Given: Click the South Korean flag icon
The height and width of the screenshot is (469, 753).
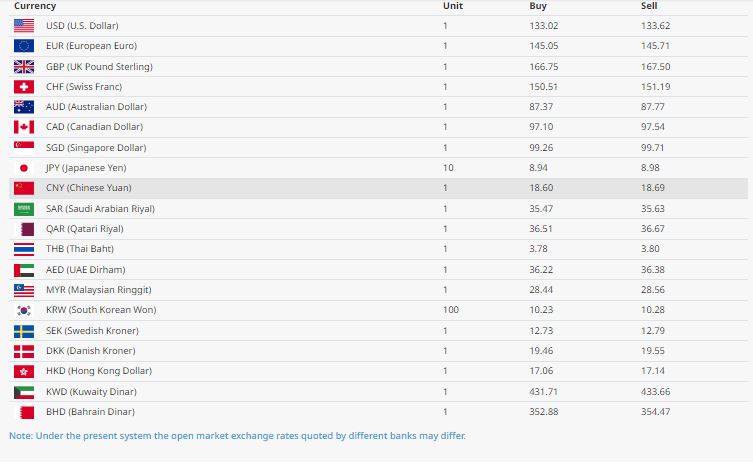Looking at the screenshot, I should (x=25, y=310).
